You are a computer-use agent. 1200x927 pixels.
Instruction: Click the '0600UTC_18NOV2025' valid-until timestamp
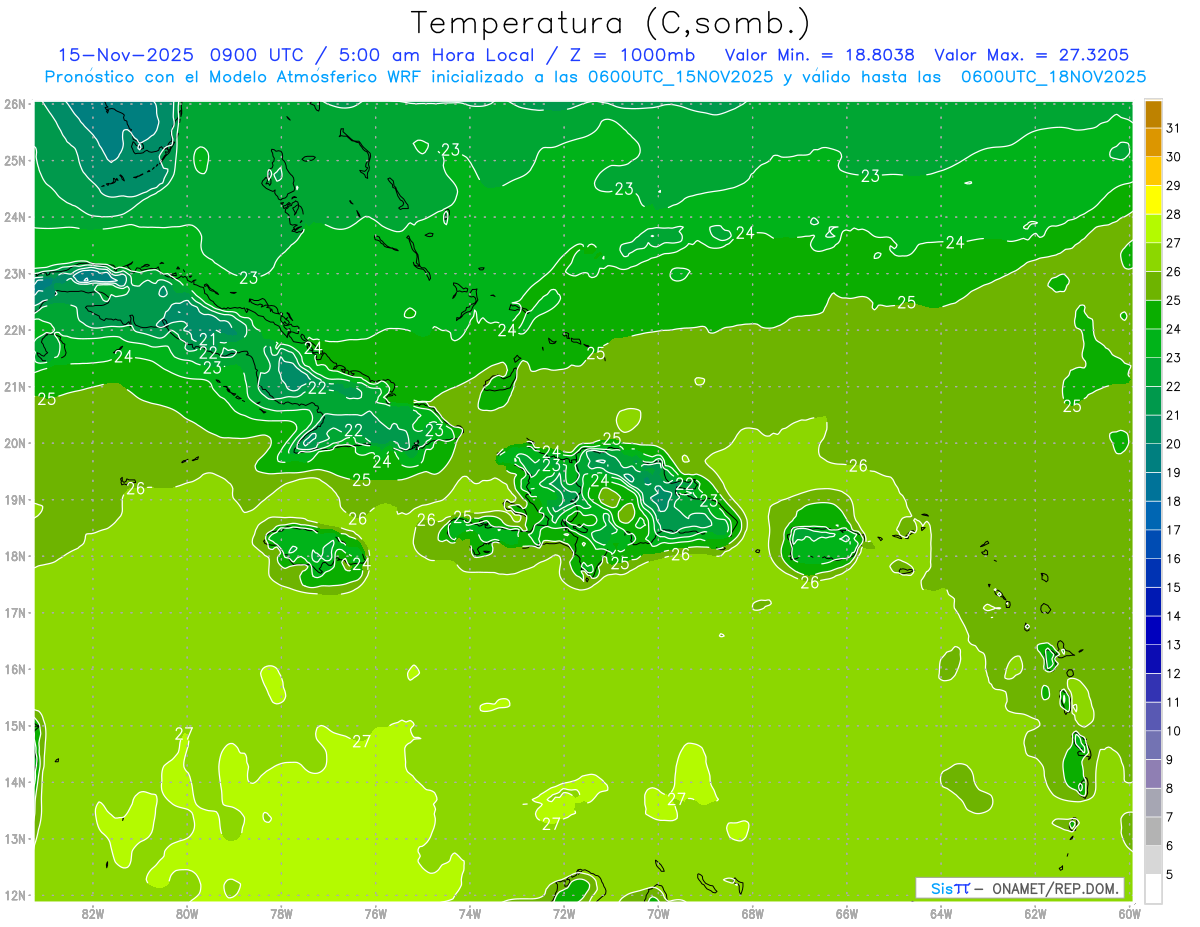[x=1053, y=77]
